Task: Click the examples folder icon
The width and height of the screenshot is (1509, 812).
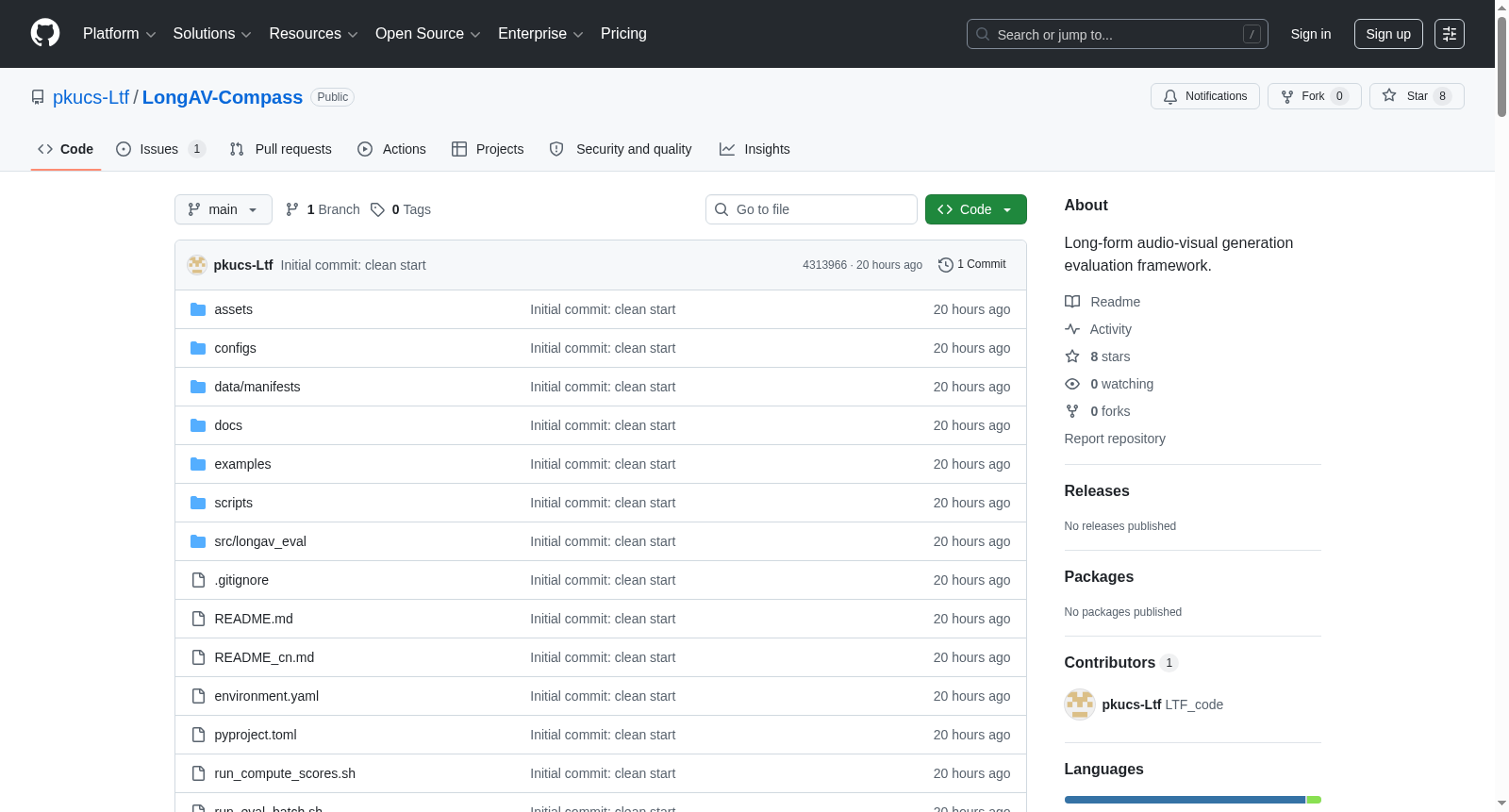Action: click(x=198, y=464)
